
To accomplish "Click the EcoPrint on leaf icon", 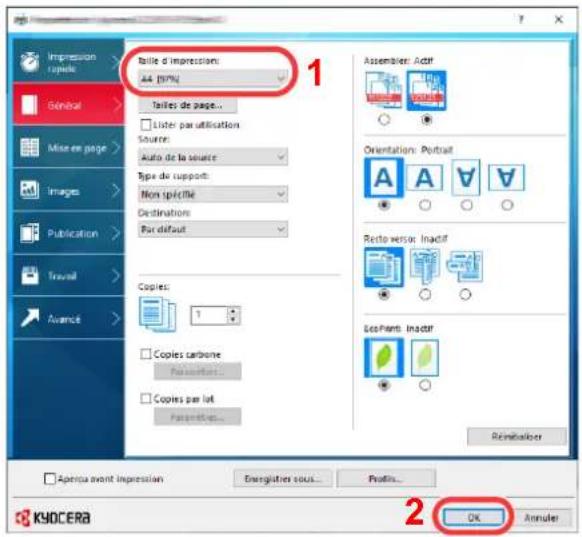I will 425,357.
